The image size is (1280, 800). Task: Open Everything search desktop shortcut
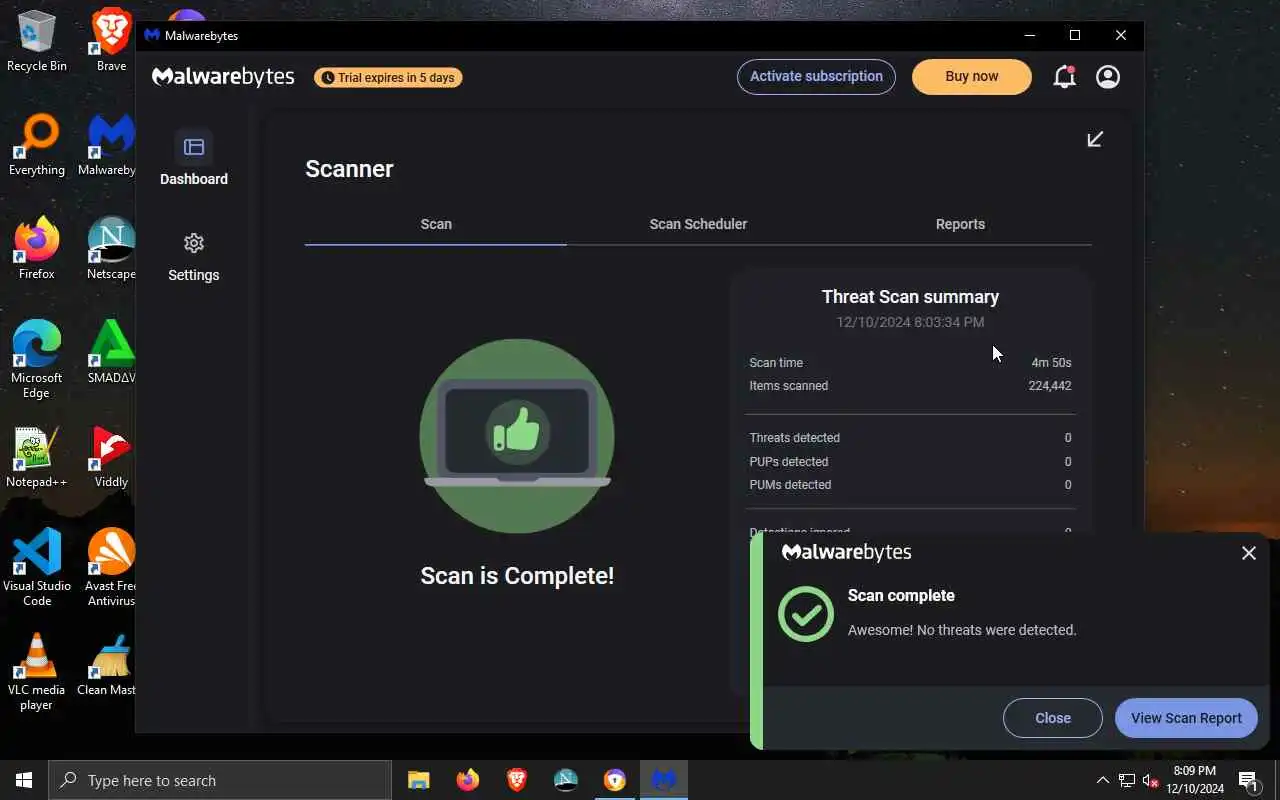point(37,146)
